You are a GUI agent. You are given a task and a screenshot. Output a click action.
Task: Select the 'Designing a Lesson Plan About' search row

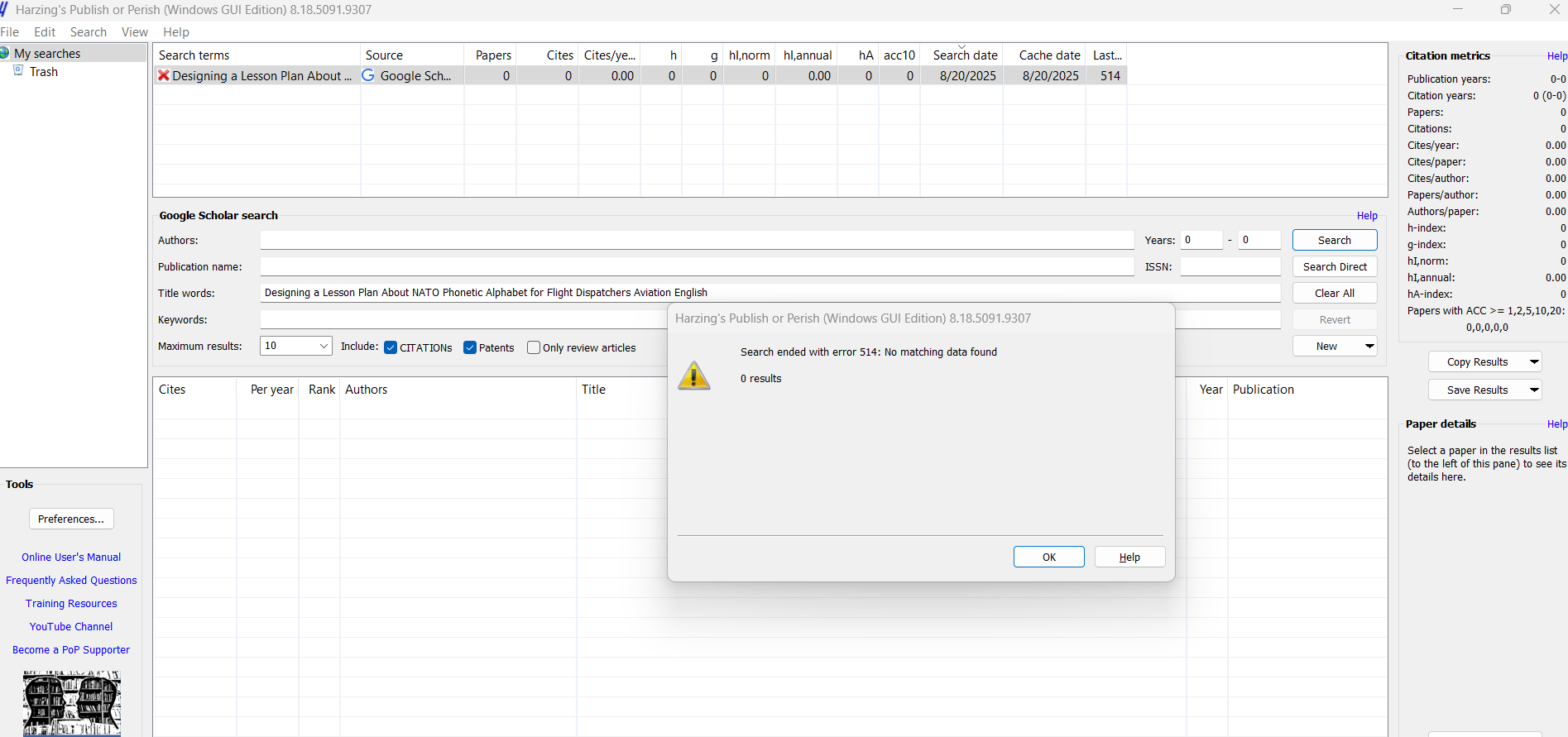click(x=640, y=75)
